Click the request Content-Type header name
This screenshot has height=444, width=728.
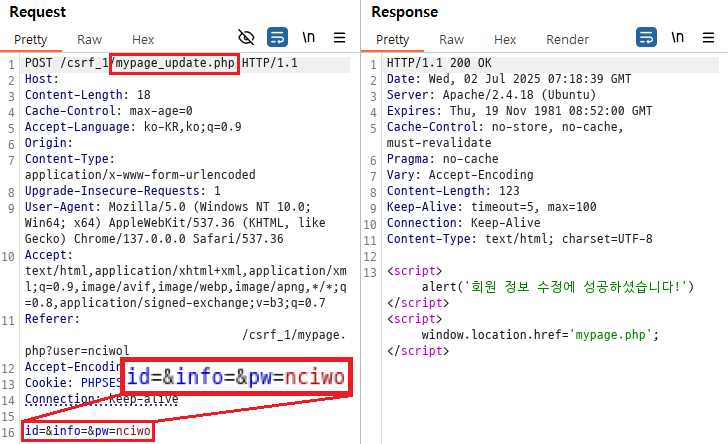70,159
